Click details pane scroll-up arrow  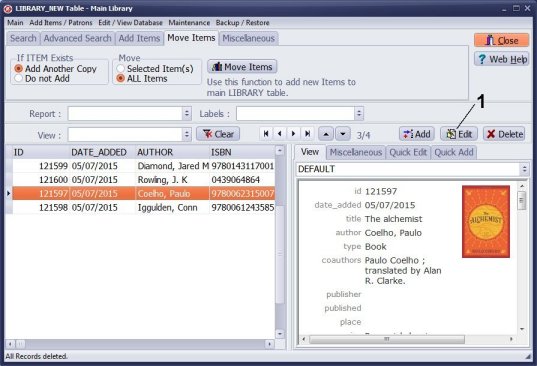[522, 186]
